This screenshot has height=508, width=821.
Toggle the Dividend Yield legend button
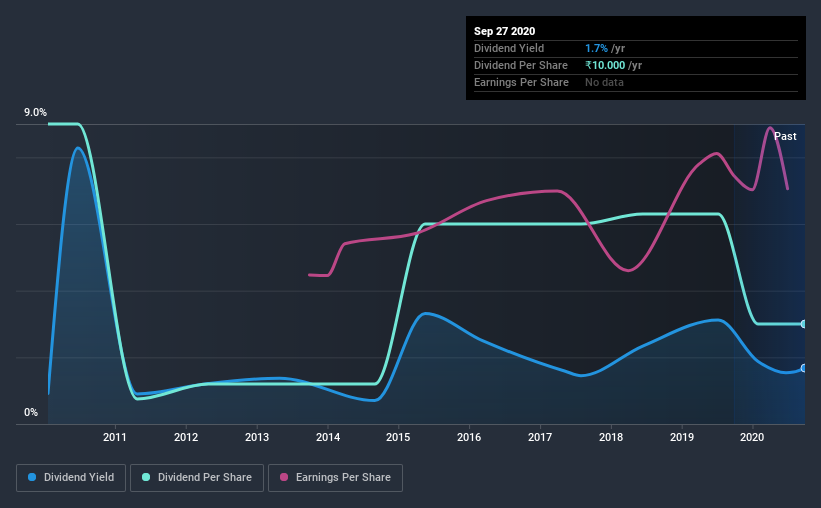pyautogui.click(x=71, y=478)
